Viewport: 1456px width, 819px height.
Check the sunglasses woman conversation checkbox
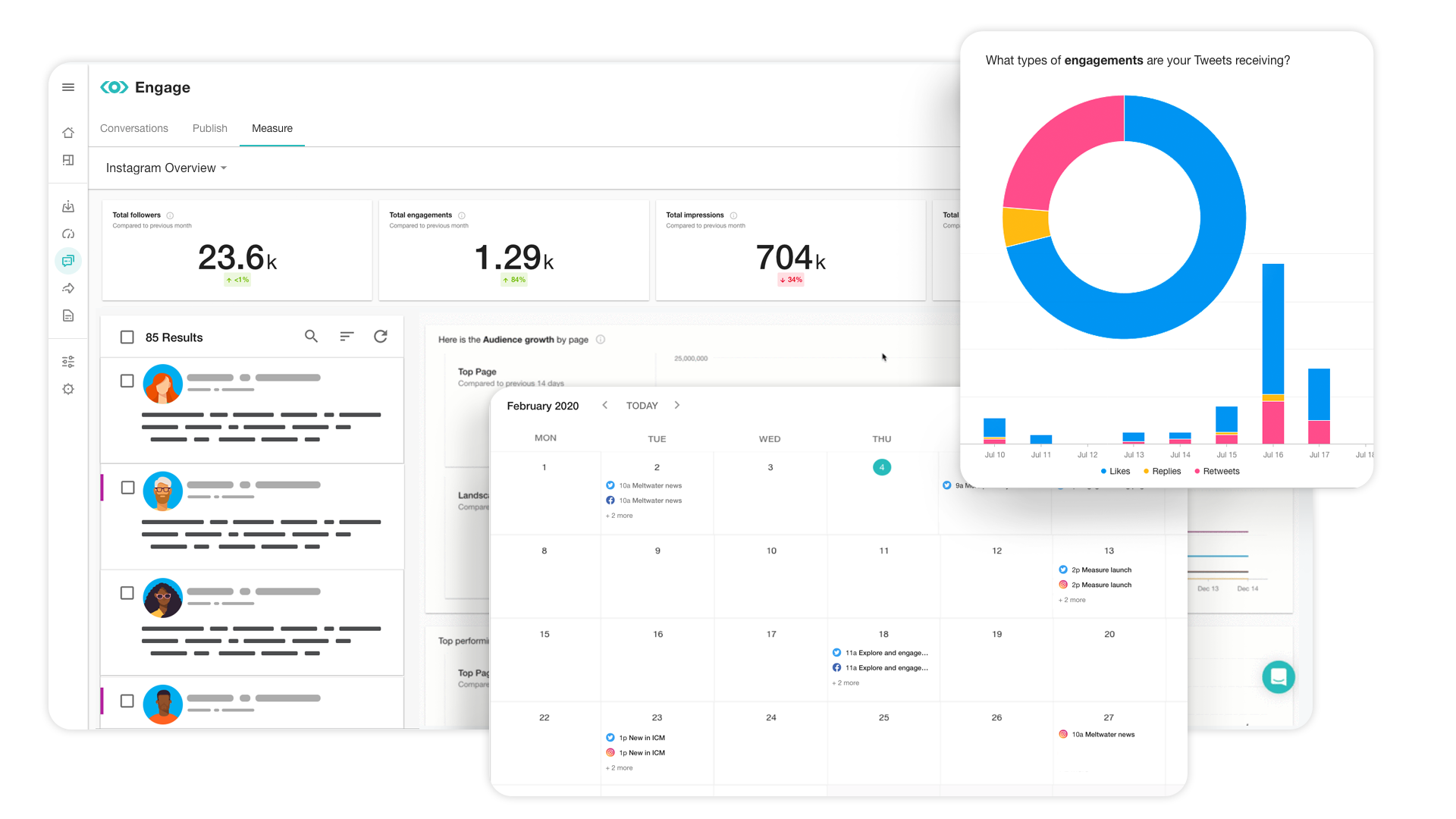[127, 593]
